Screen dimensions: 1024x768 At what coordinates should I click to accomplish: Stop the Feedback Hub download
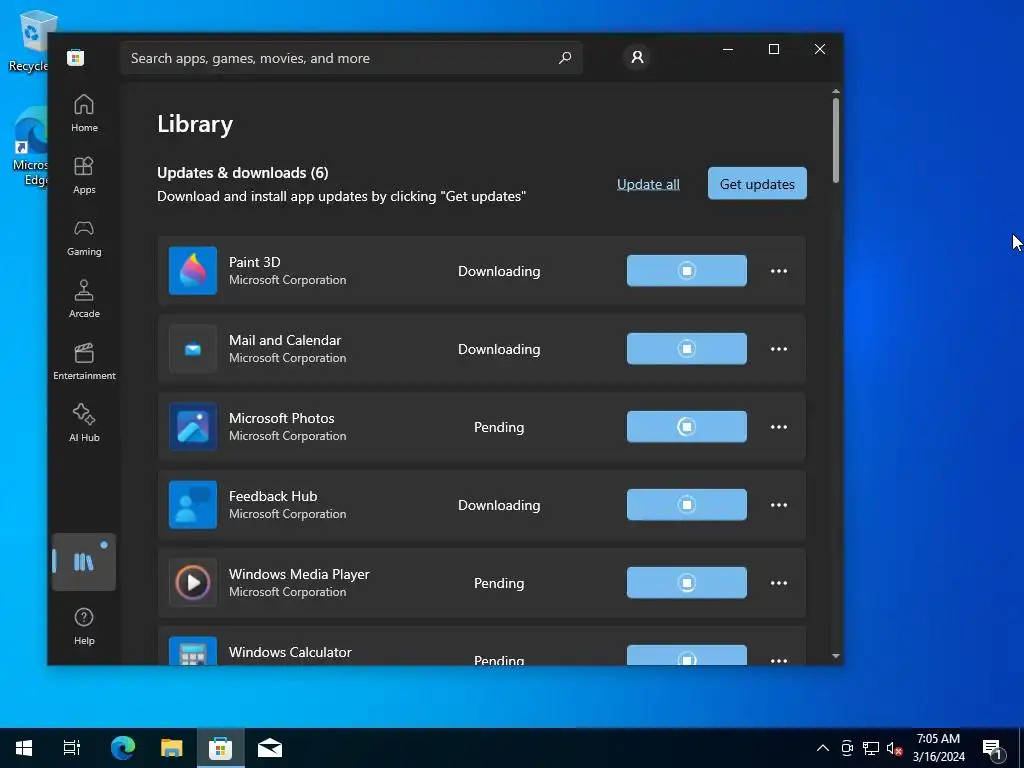click(x=686, y=505)
